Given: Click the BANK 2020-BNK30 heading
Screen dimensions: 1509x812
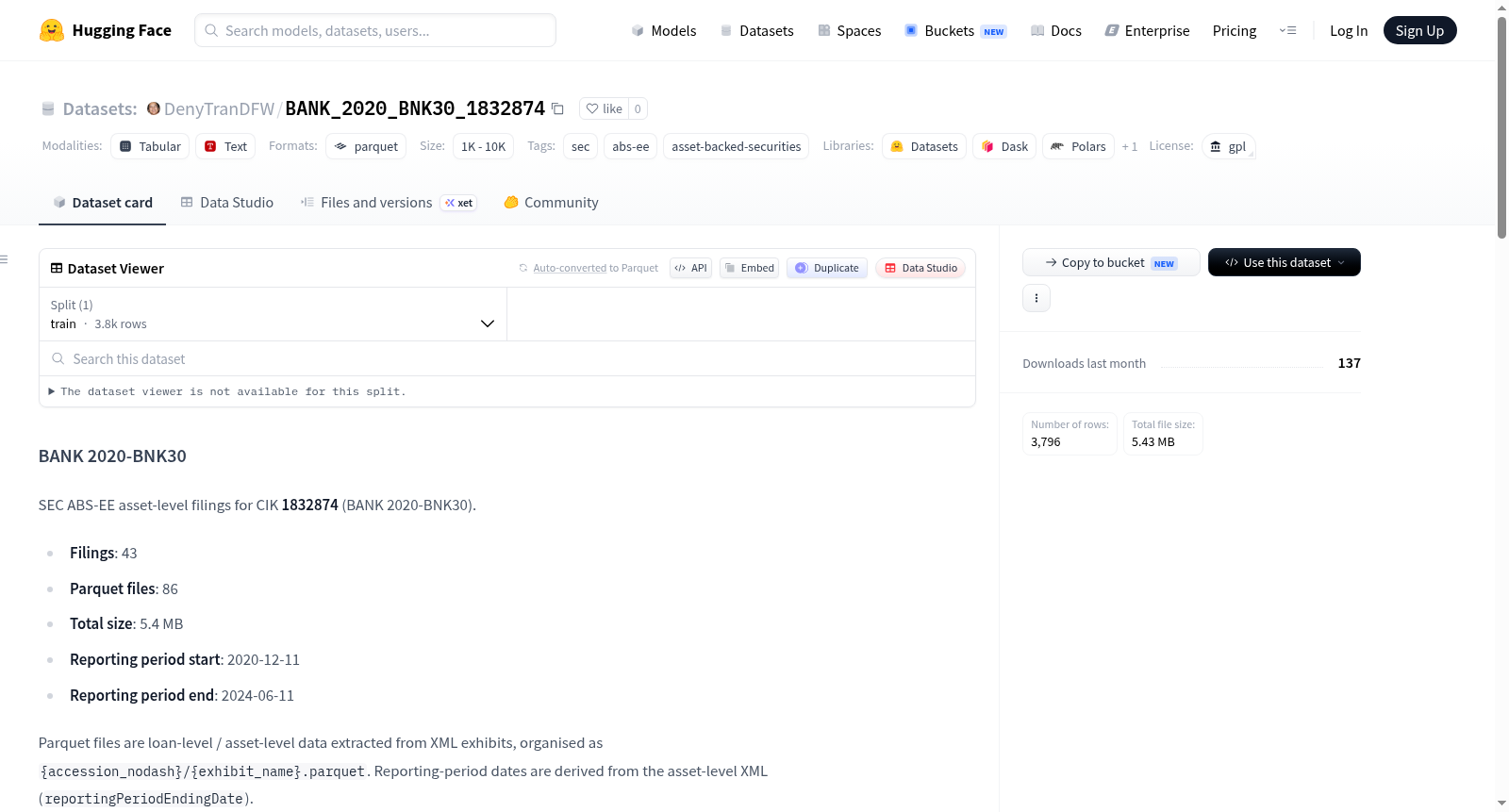Looking at the screenshot, I should [x=112, y=456].
